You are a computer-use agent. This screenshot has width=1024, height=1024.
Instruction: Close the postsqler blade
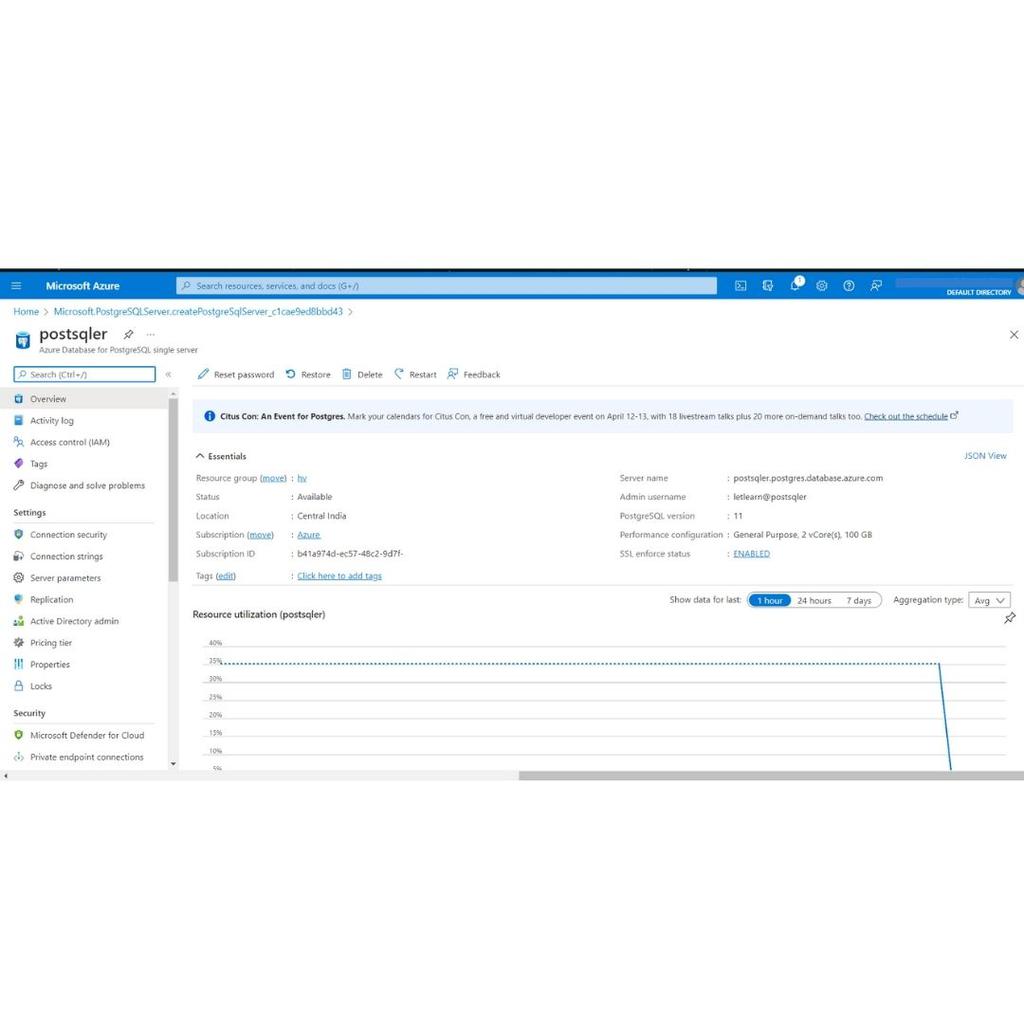tap(1014, 334)
